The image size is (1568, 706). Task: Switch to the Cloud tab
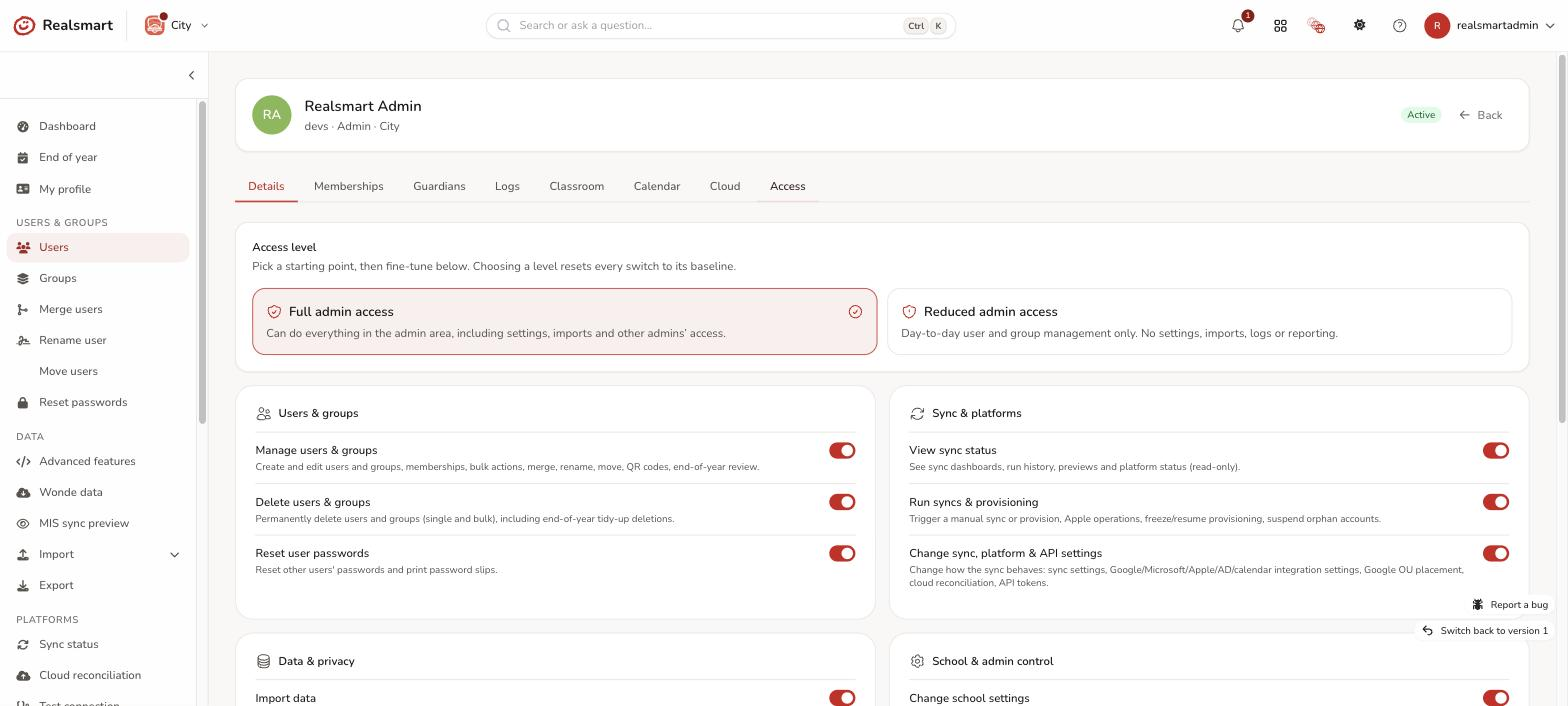point(725,186)
